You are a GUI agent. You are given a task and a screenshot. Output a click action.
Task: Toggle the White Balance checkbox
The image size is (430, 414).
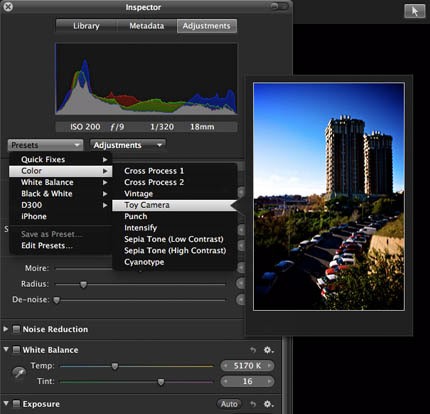click(x=16, y=350)
